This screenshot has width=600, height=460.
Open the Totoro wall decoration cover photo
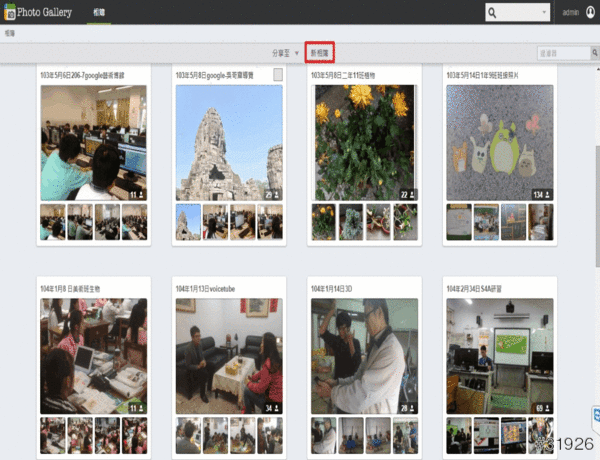coord(500,143)
